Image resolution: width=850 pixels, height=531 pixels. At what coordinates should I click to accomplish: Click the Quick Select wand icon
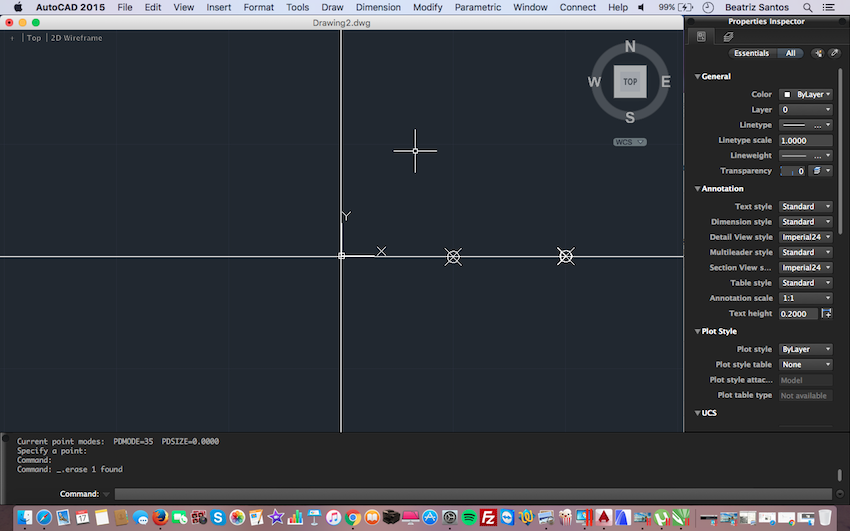pos(818,53)
